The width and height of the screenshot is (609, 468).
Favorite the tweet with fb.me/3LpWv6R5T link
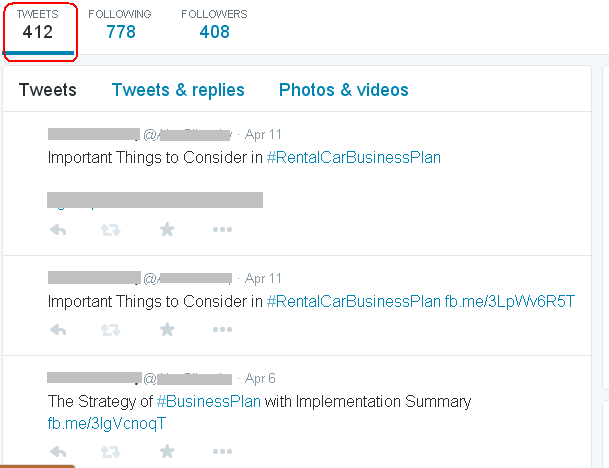point(166,330)
